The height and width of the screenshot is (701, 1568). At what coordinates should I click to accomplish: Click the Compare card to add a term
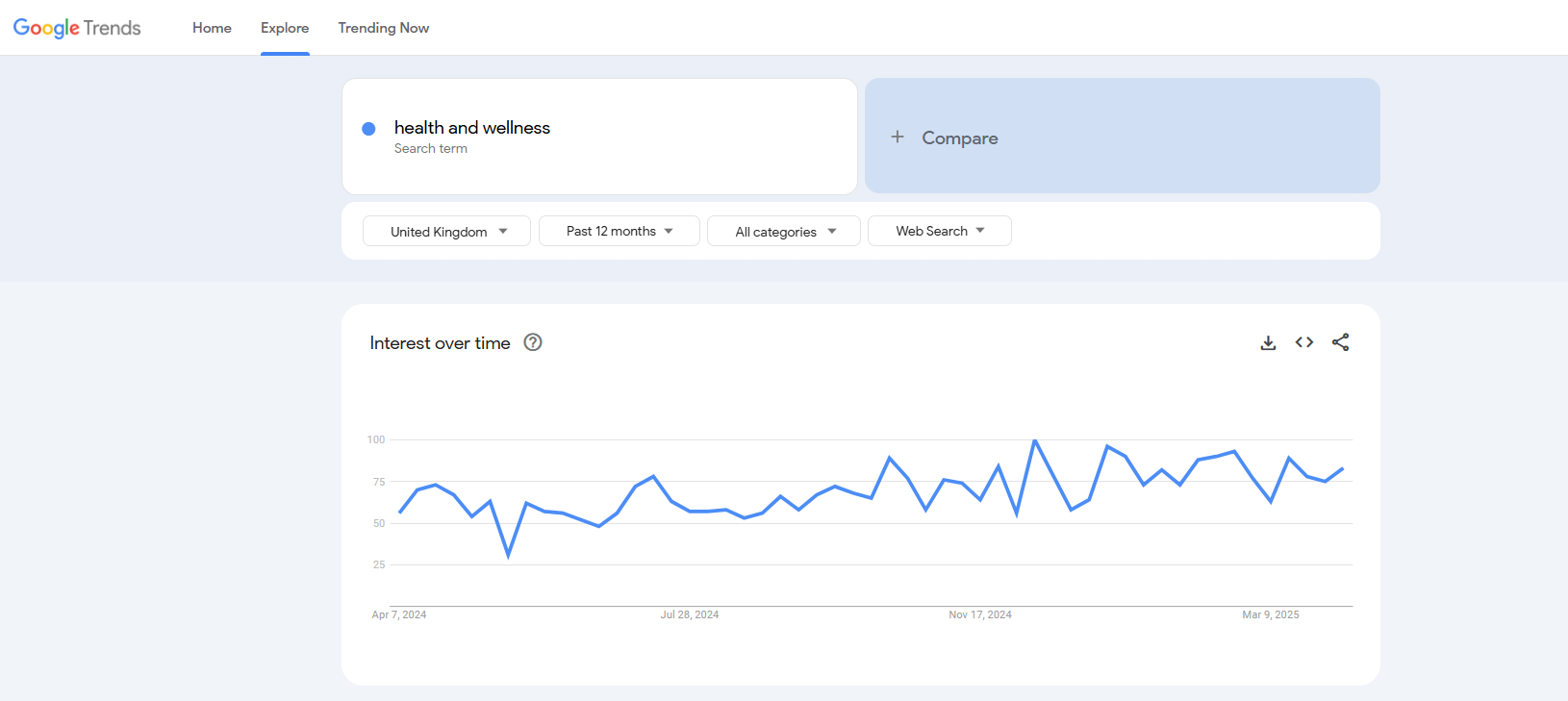click(1123, 136)
